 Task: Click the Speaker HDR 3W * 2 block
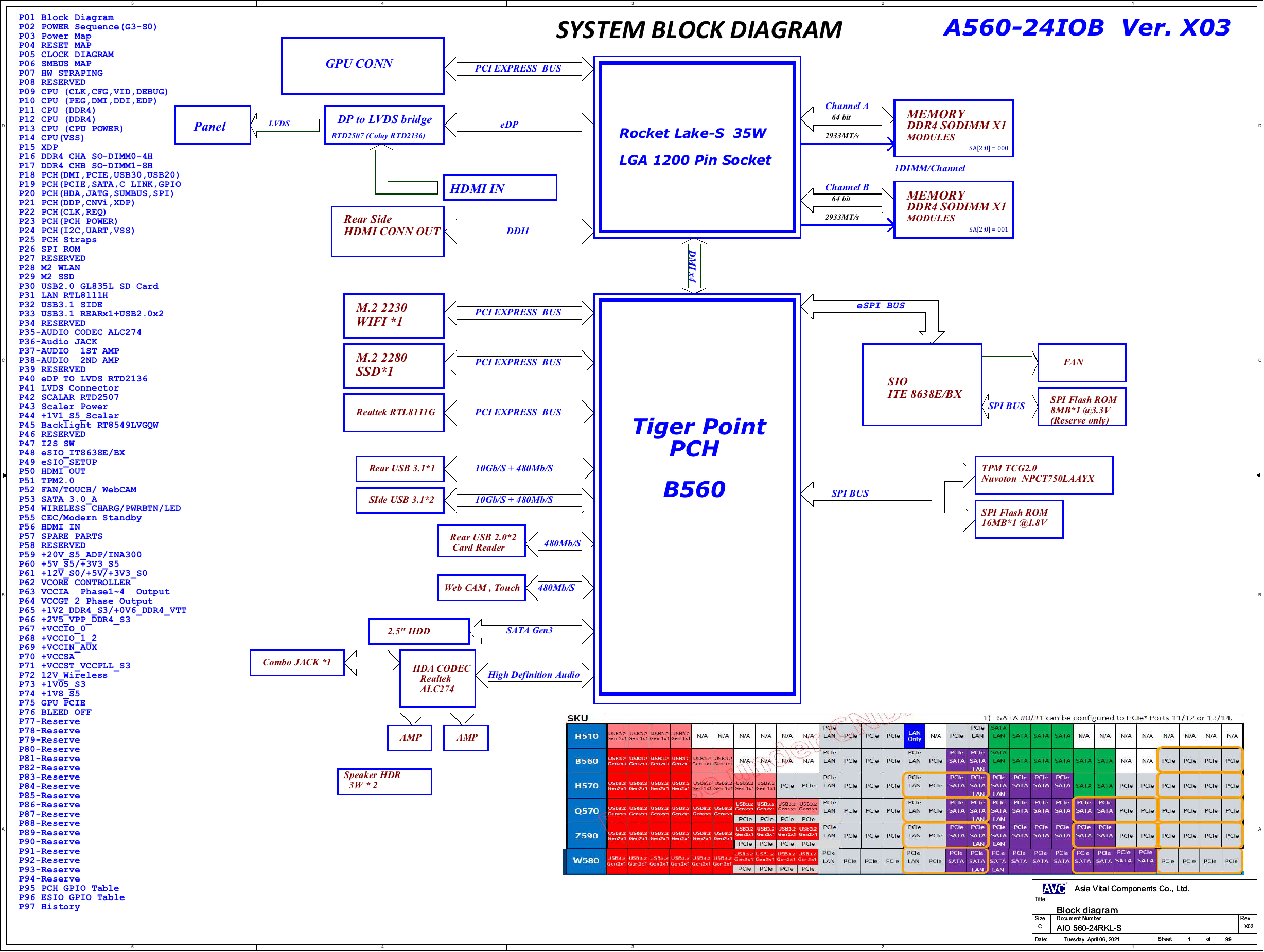[x=384, y=782]
